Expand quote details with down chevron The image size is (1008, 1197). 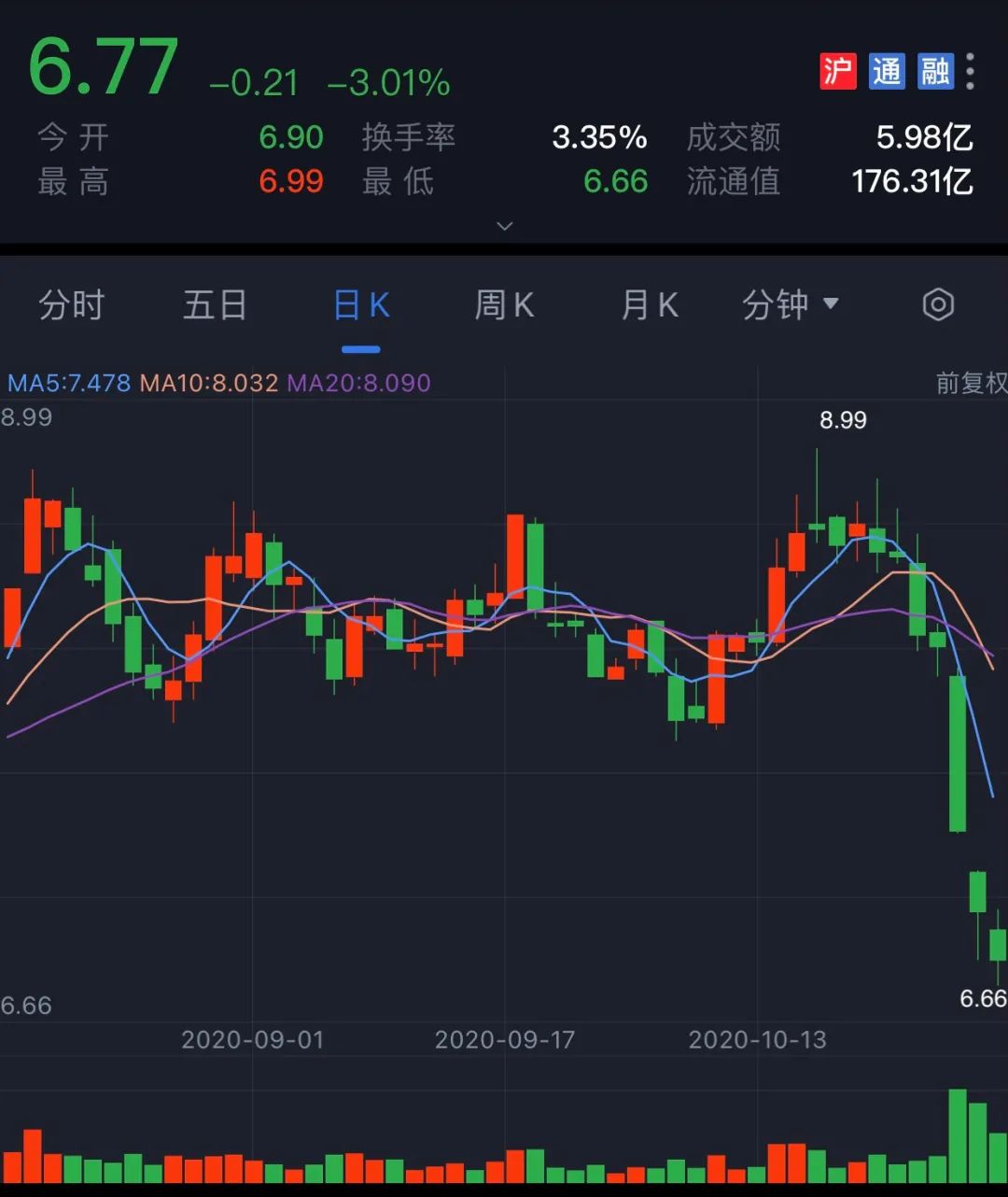(x=505, y=226)
